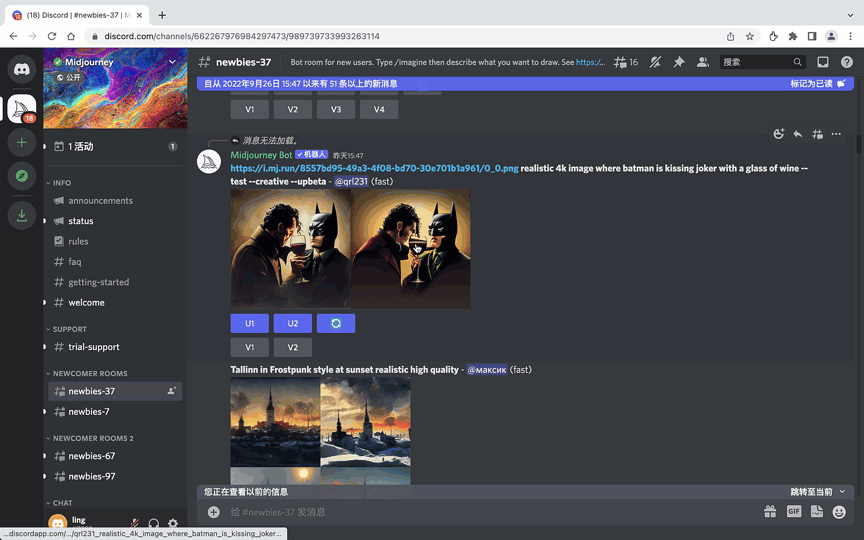Open the 1 活动 events item
Screen dimensions: 864x540
[x=115, y=147]
